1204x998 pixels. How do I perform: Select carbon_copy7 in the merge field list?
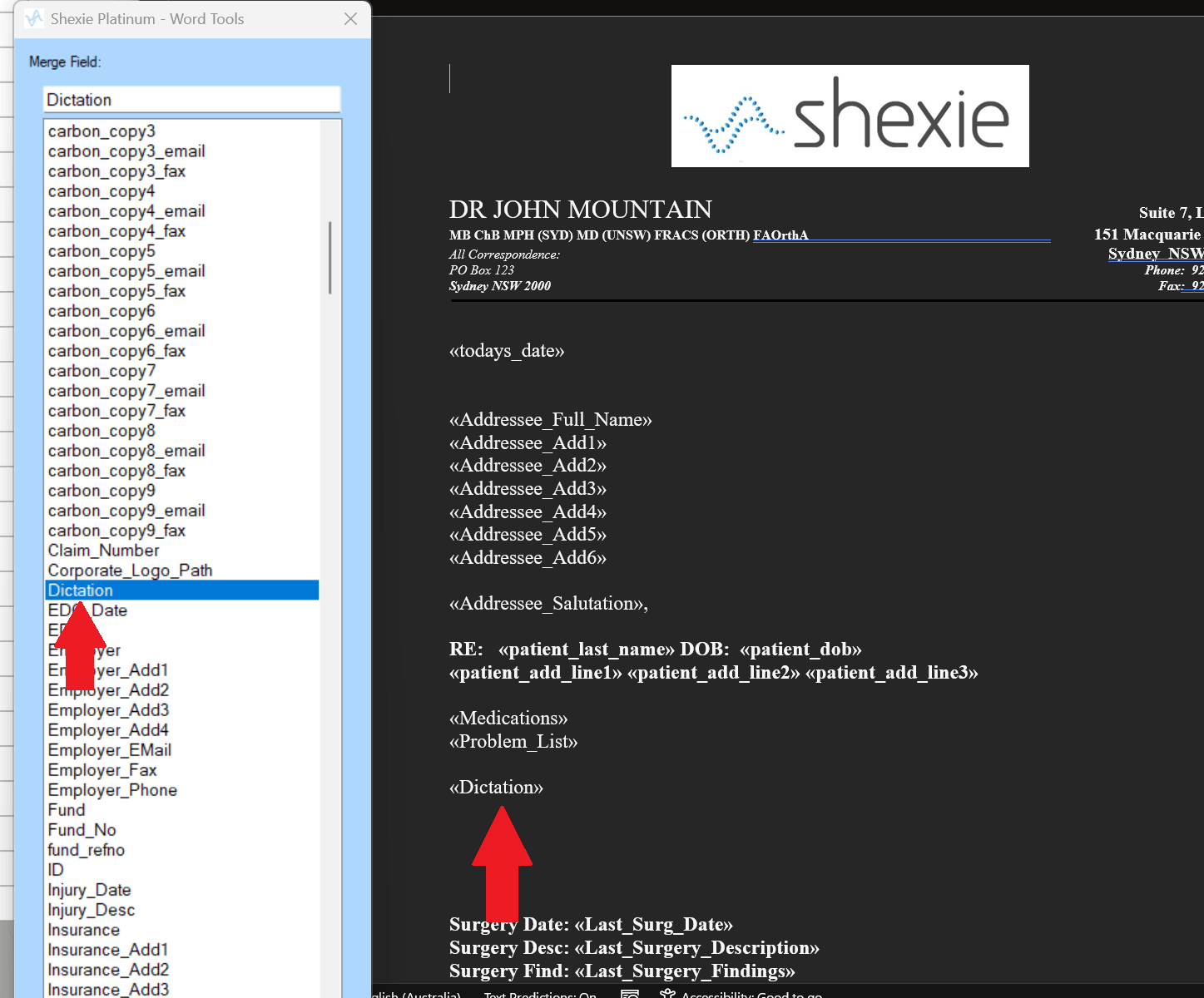(x=181, y=371)
